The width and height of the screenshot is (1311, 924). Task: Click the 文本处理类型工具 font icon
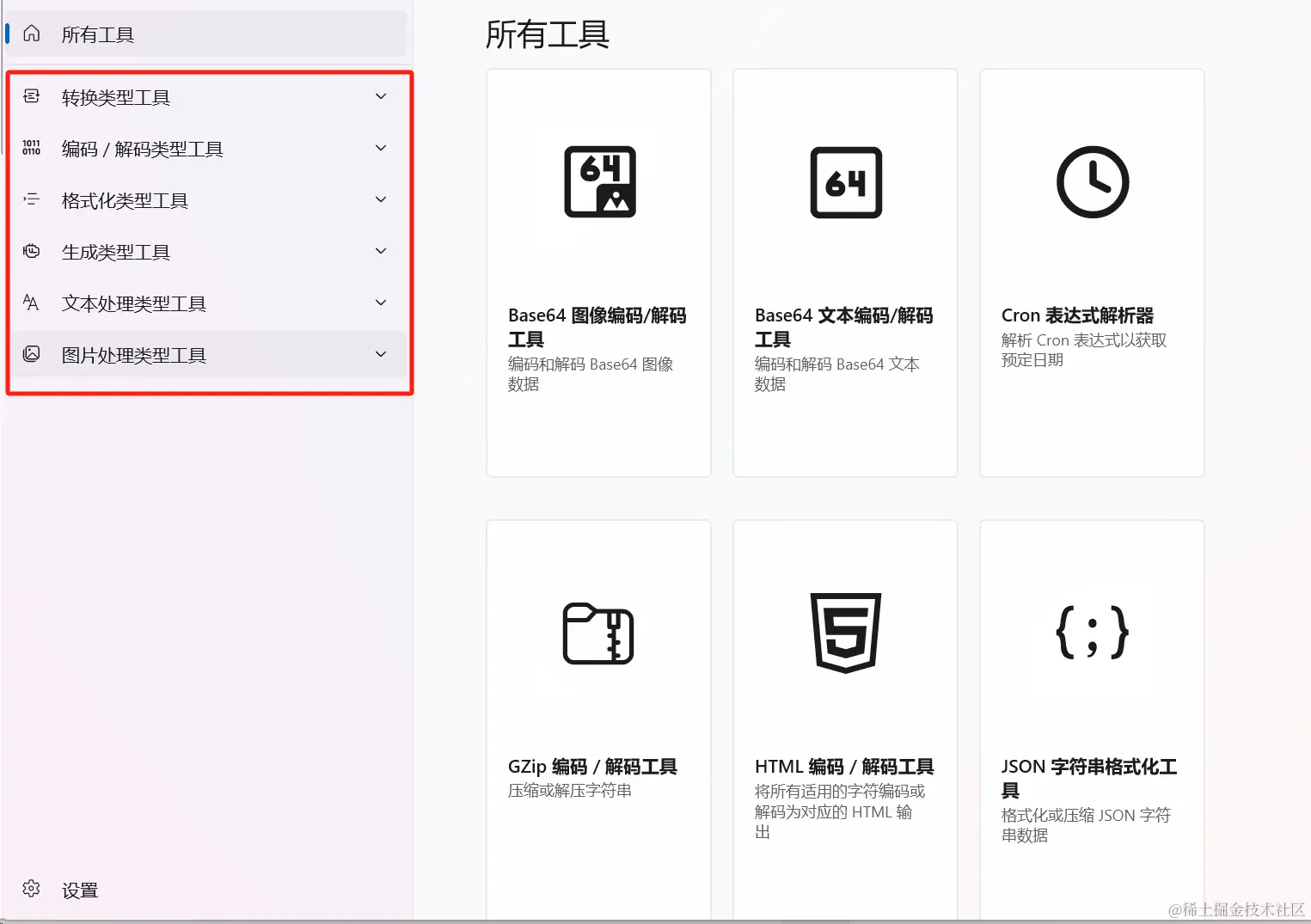click(x=31, y=303)
